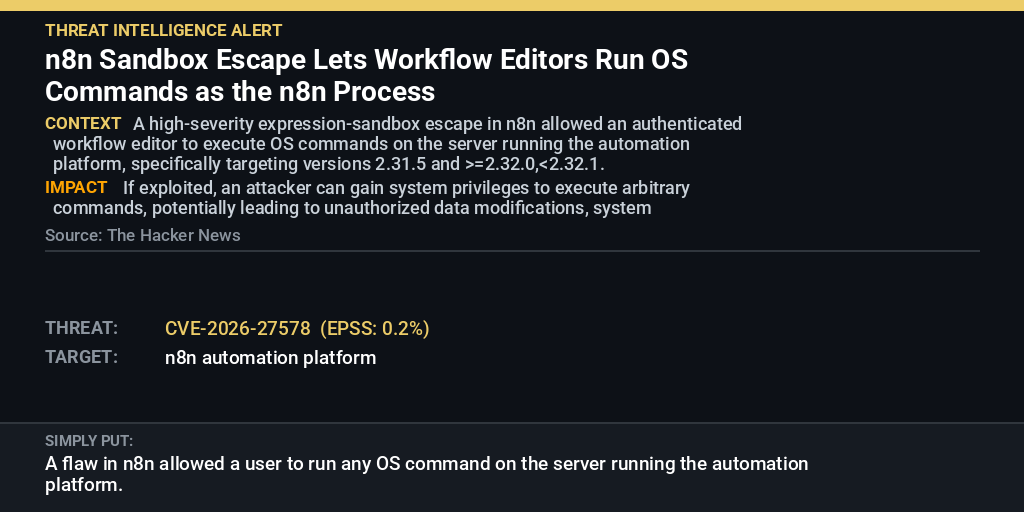Viewport: 1024px width, 512px height.
Task: Click the 'THREAT INTELLIGENCE ALERT' header label
Action: (163, 30)
